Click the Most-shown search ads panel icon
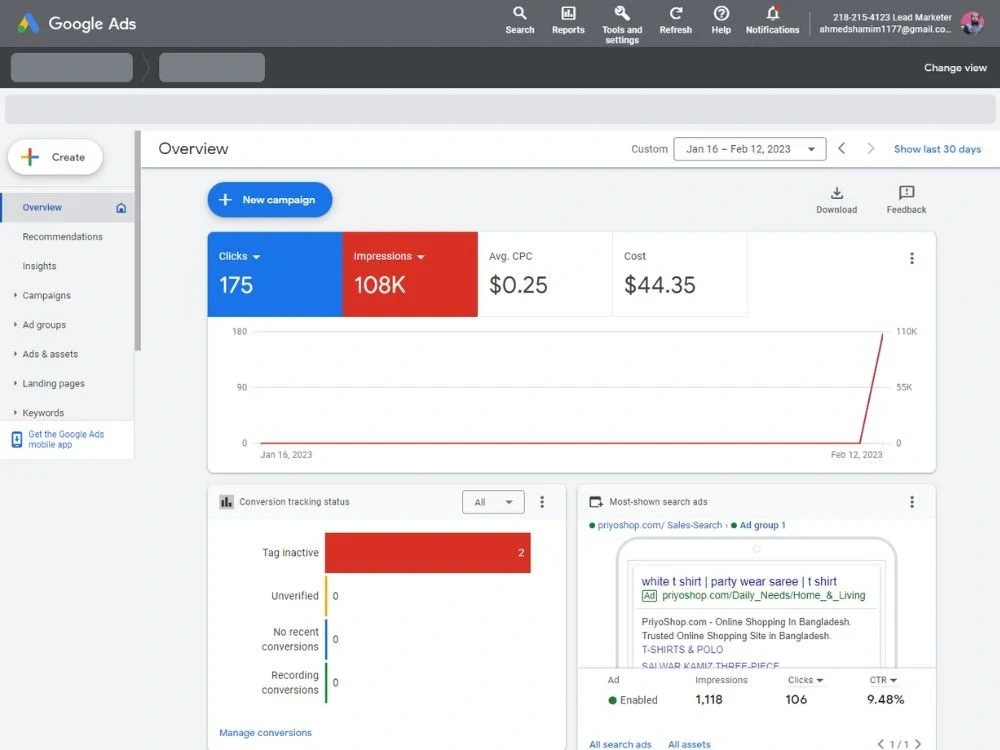The image size is (1000, 750). tap(596, 502)
